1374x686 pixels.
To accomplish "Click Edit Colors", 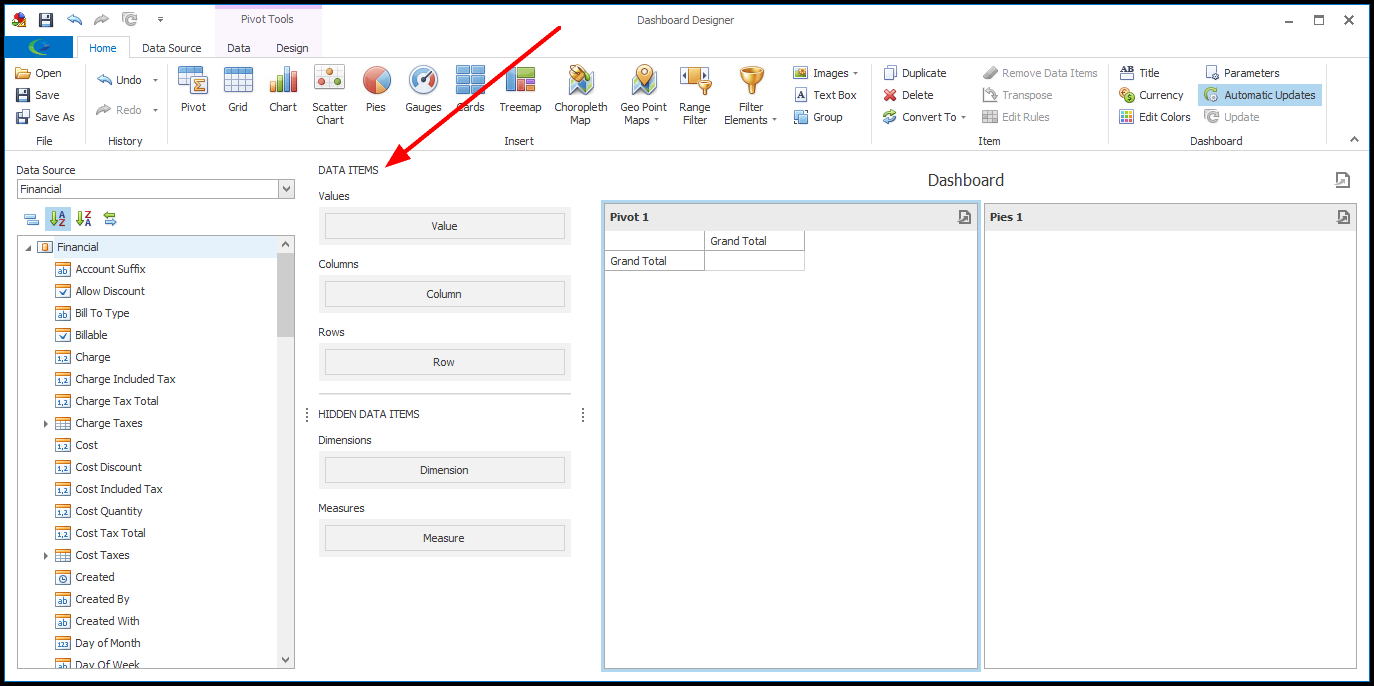I will pyautogui.click(x=1155, y=117).
